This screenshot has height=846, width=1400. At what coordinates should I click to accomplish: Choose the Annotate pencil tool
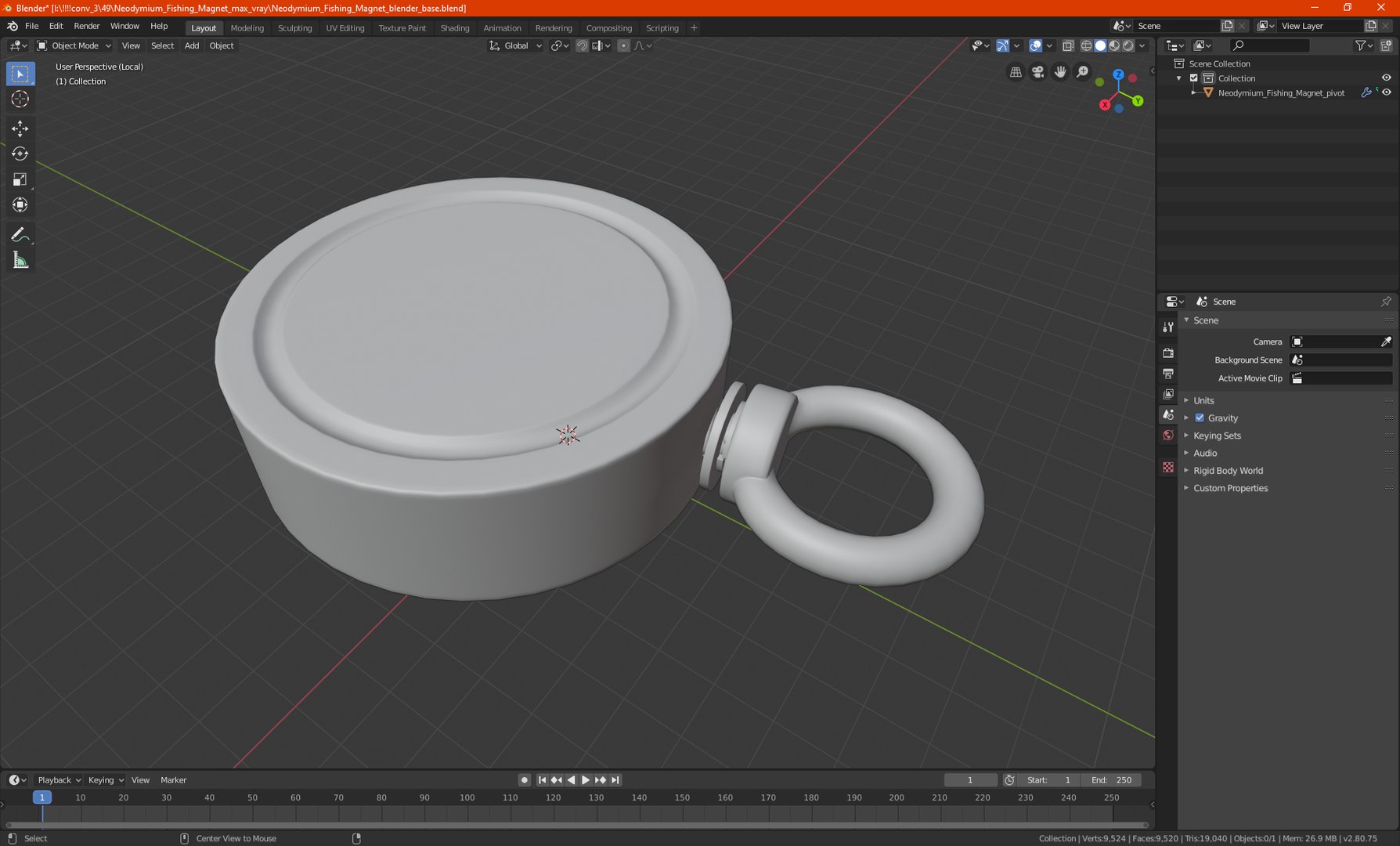pos(20,234)
